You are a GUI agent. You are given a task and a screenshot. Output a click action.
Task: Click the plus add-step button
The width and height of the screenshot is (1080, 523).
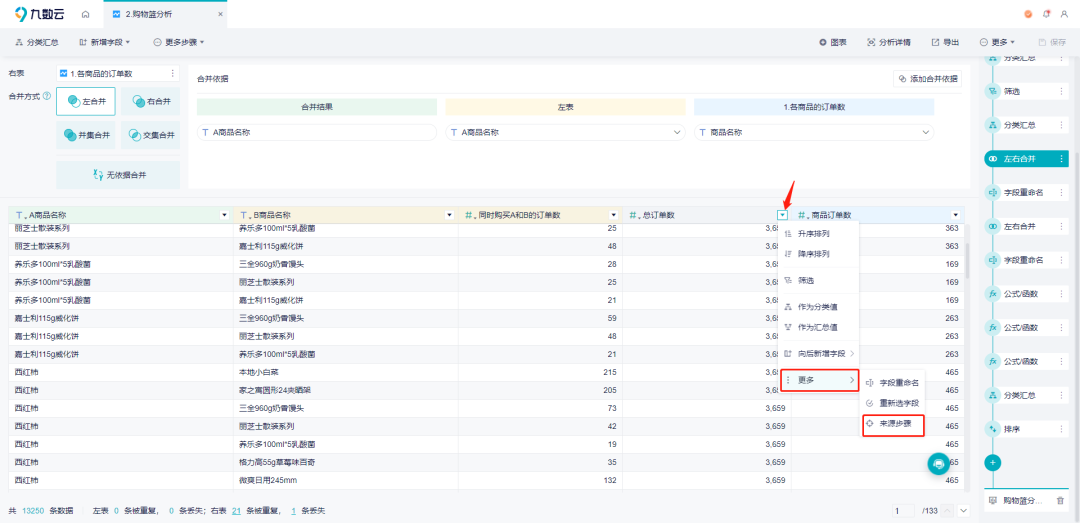(993, 462)
